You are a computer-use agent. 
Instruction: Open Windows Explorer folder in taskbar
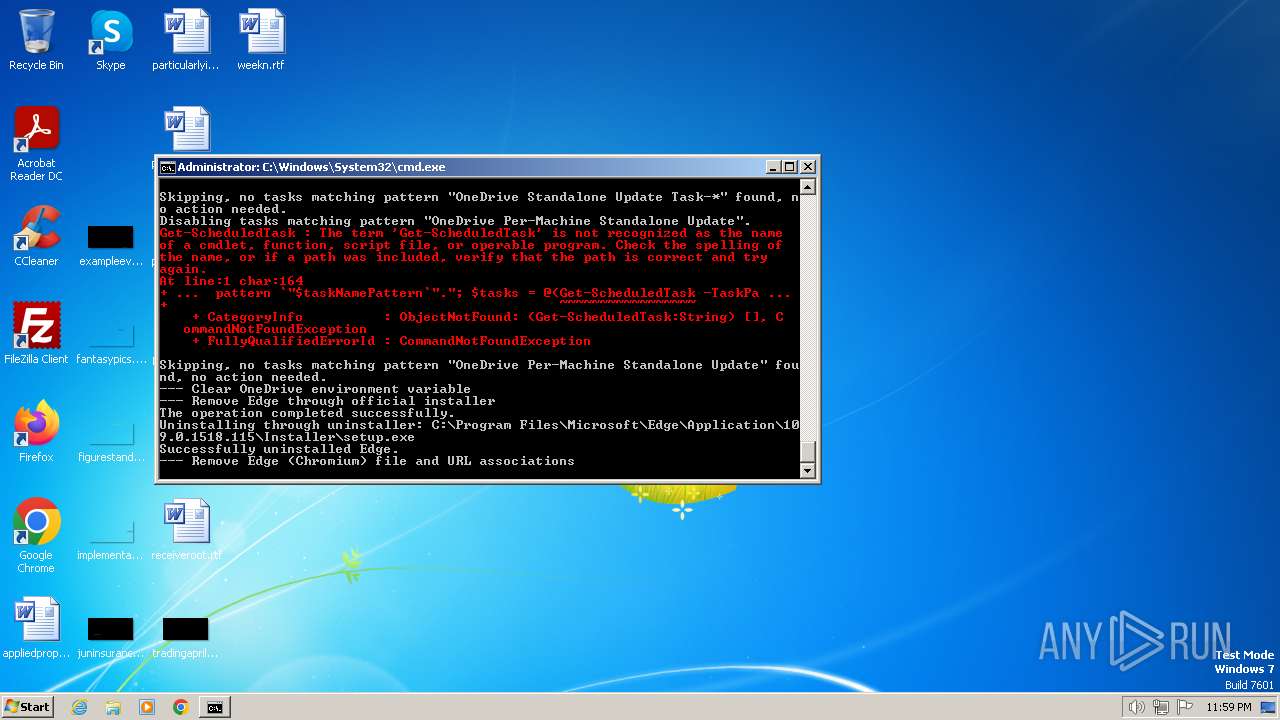tap(113, 707)
